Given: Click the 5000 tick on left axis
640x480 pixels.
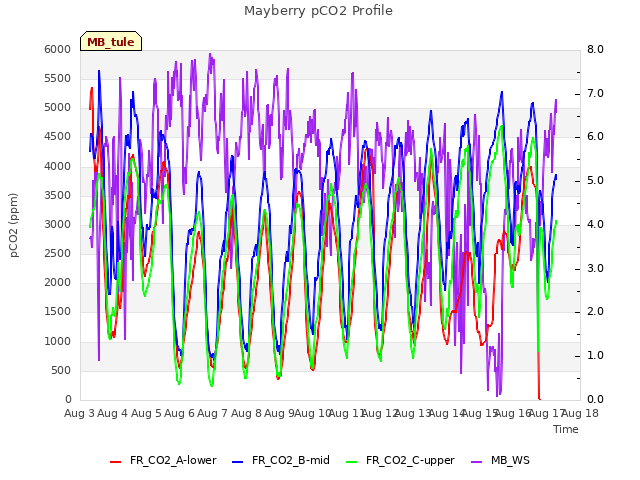Looking at the screenshot, I should pos(58,108).
